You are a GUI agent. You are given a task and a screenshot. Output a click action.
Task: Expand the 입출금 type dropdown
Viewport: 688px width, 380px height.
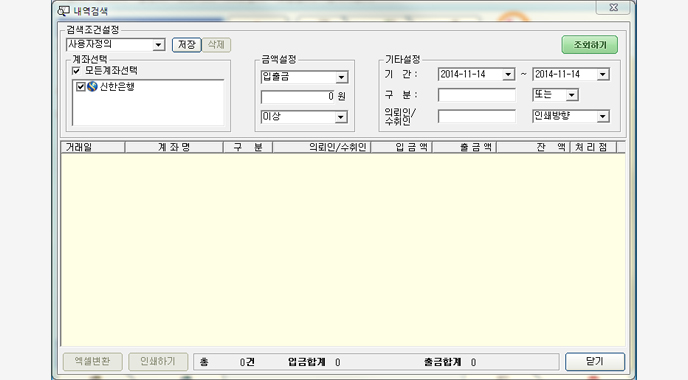341,77
